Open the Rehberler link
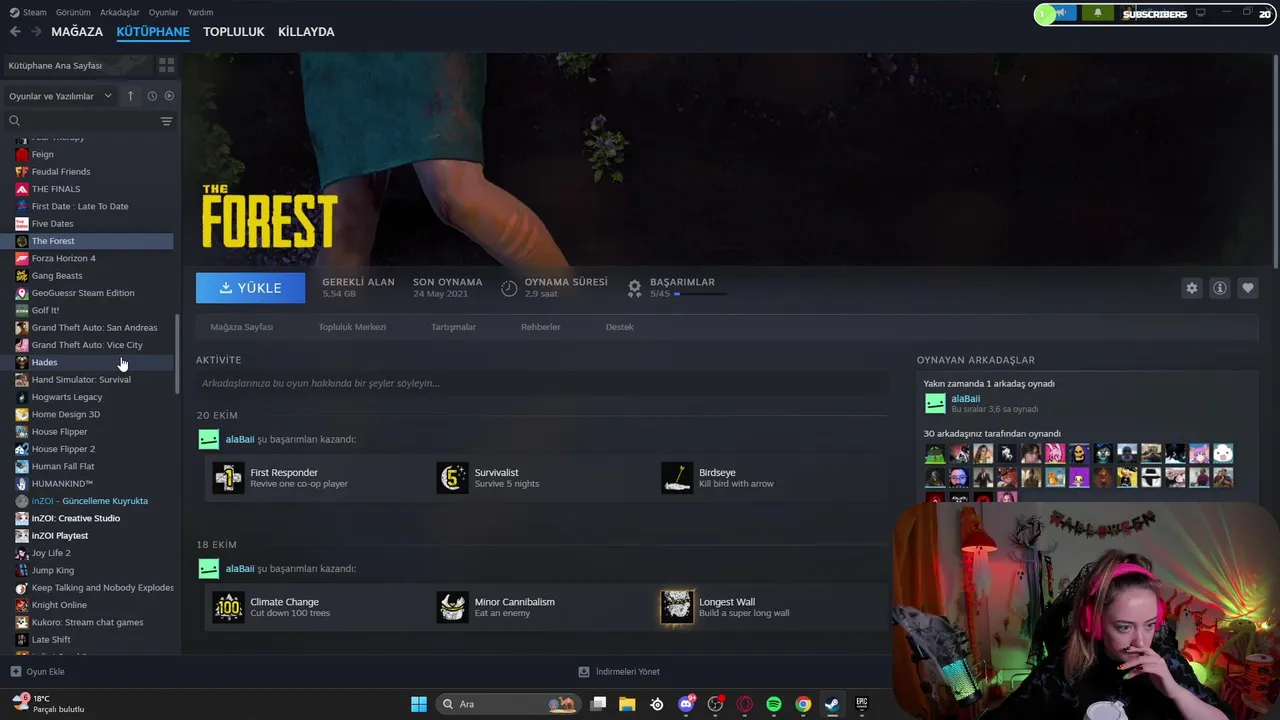Image resolution: width=1280 pixels, height=720 pixels. pos(540,327)
